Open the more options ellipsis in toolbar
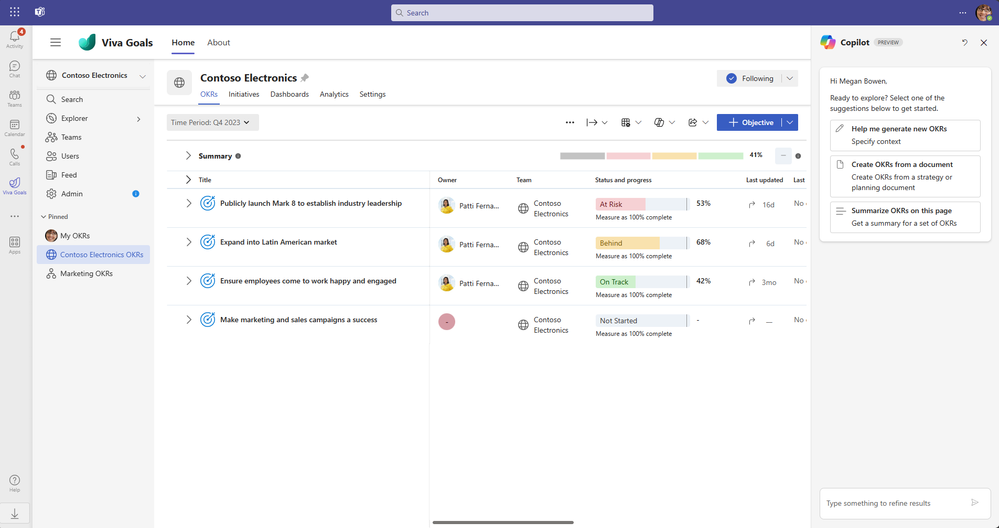The image size is (999, 528). (x=570, y=122)
